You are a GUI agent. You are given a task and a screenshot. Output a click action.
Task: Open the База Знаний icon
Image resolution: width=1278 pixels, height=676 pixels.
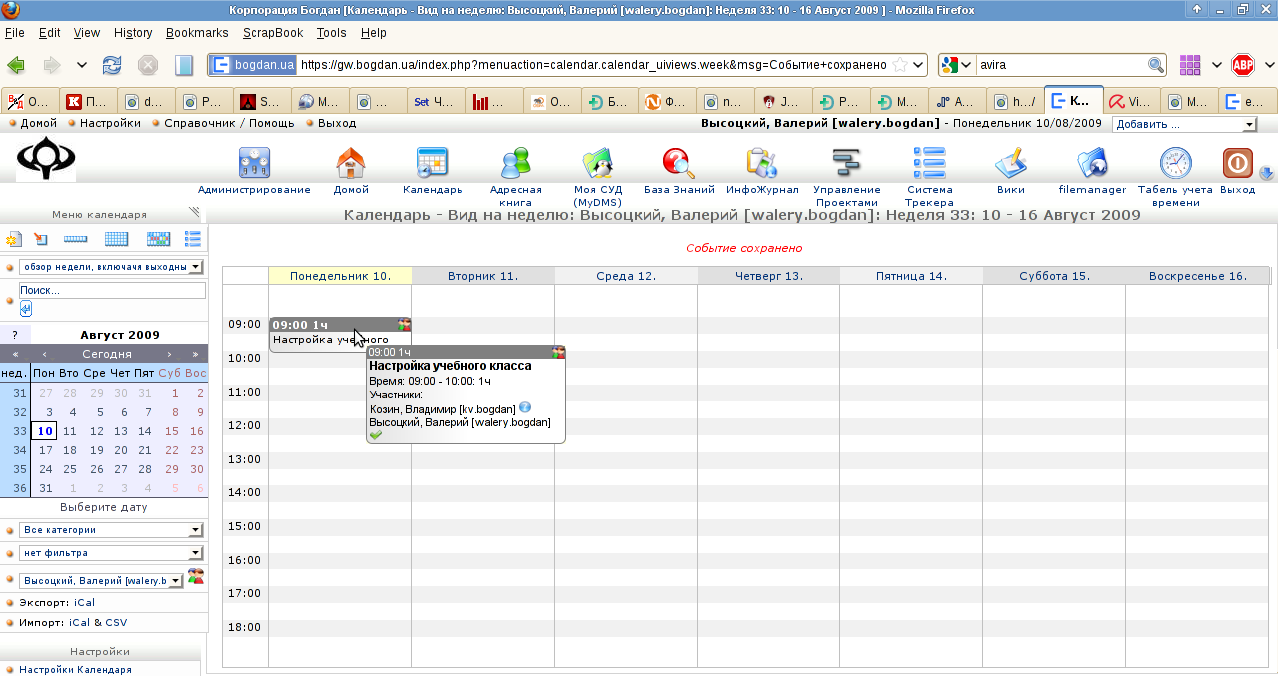(x=679, y=162)
